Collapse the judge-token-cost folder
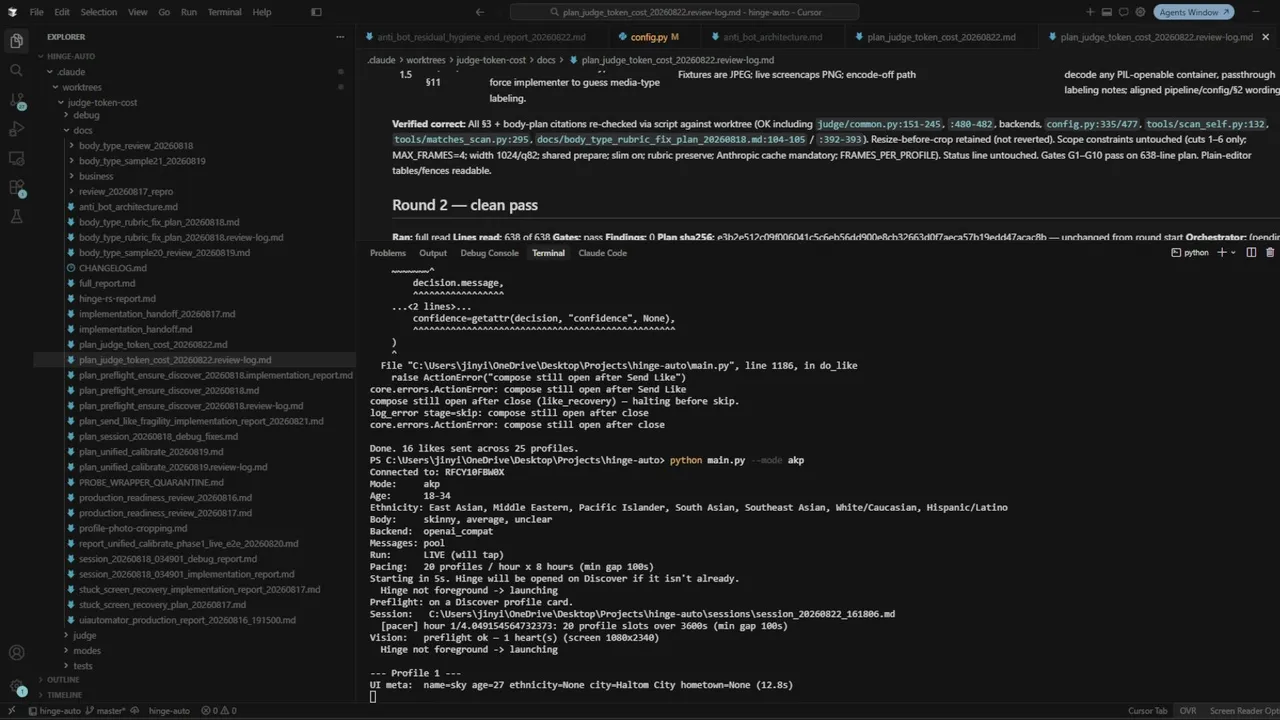Image resolution: width=1280 pixels, height=720 pixels. [x=102, y=102]
